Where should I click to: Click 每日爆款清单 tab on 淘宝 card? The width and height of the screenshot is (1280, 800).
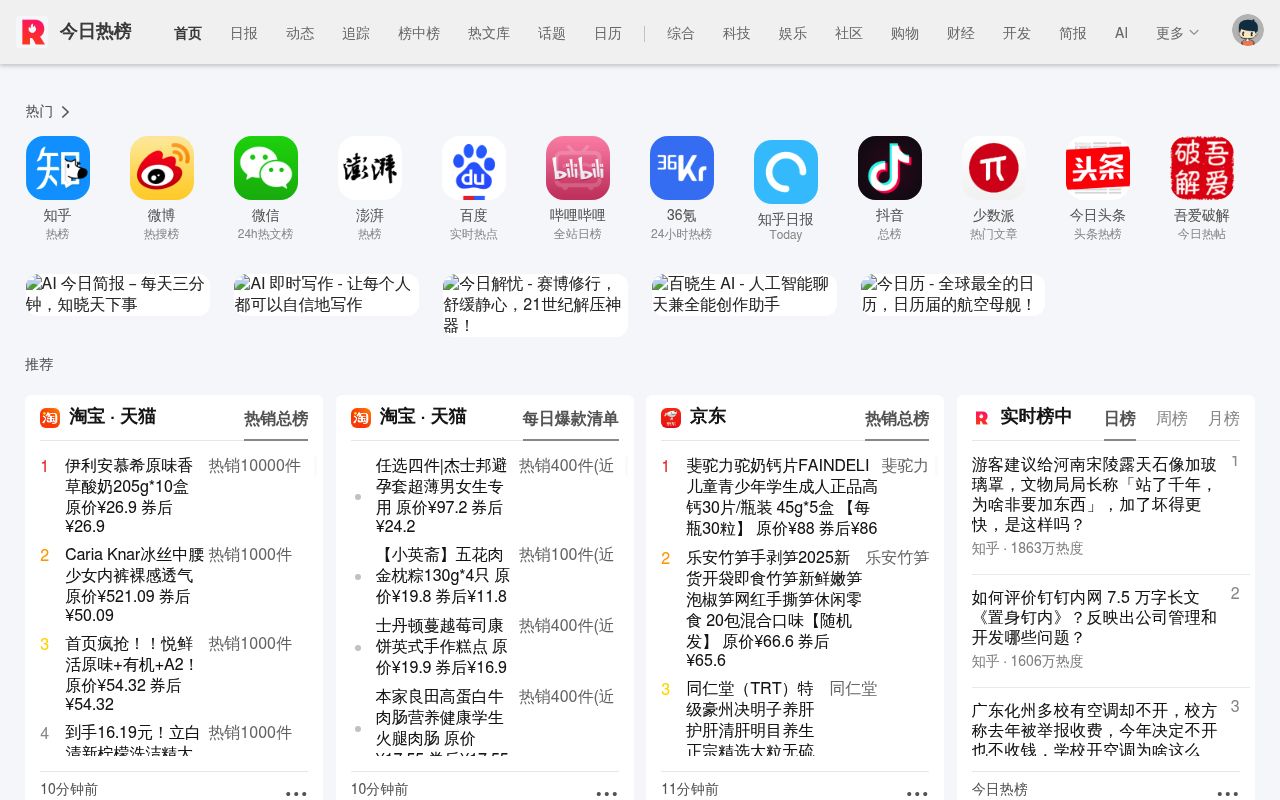click(571, 419)
